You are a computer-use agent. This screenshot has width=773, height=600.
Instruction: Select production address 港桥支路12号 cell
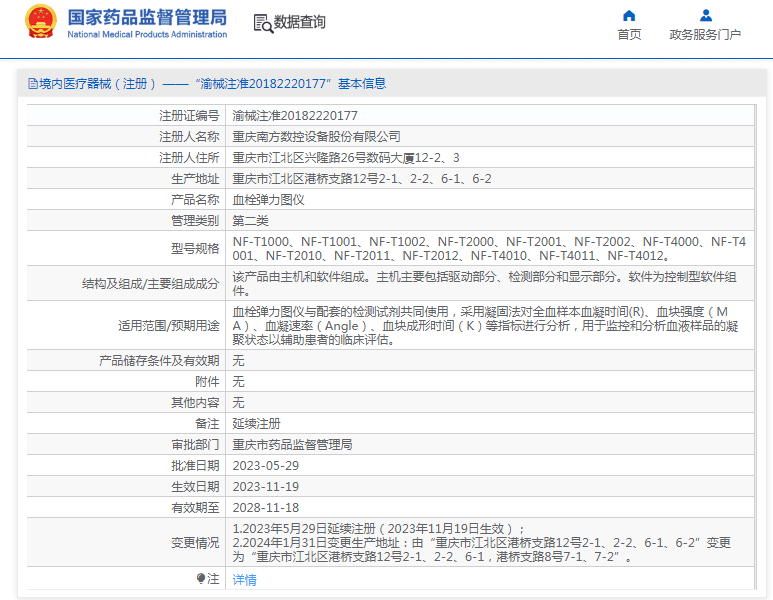click(362, 179)
